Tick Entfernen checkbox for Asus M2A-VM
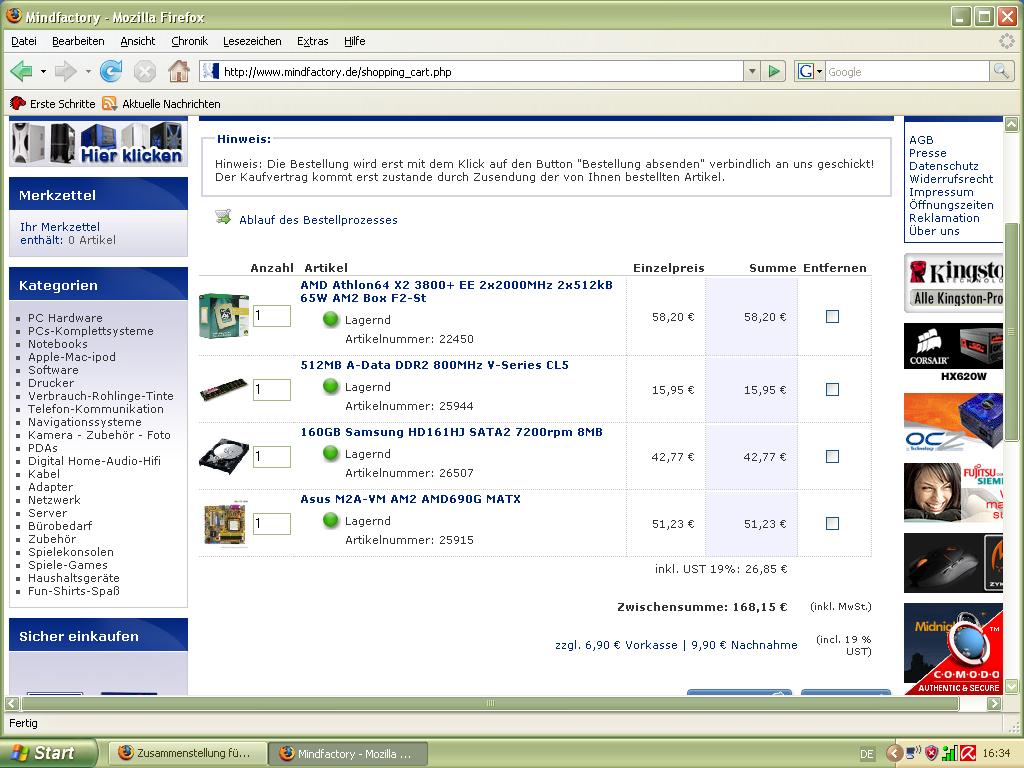This screenshot has height=768, width=1024. [832, 523]
